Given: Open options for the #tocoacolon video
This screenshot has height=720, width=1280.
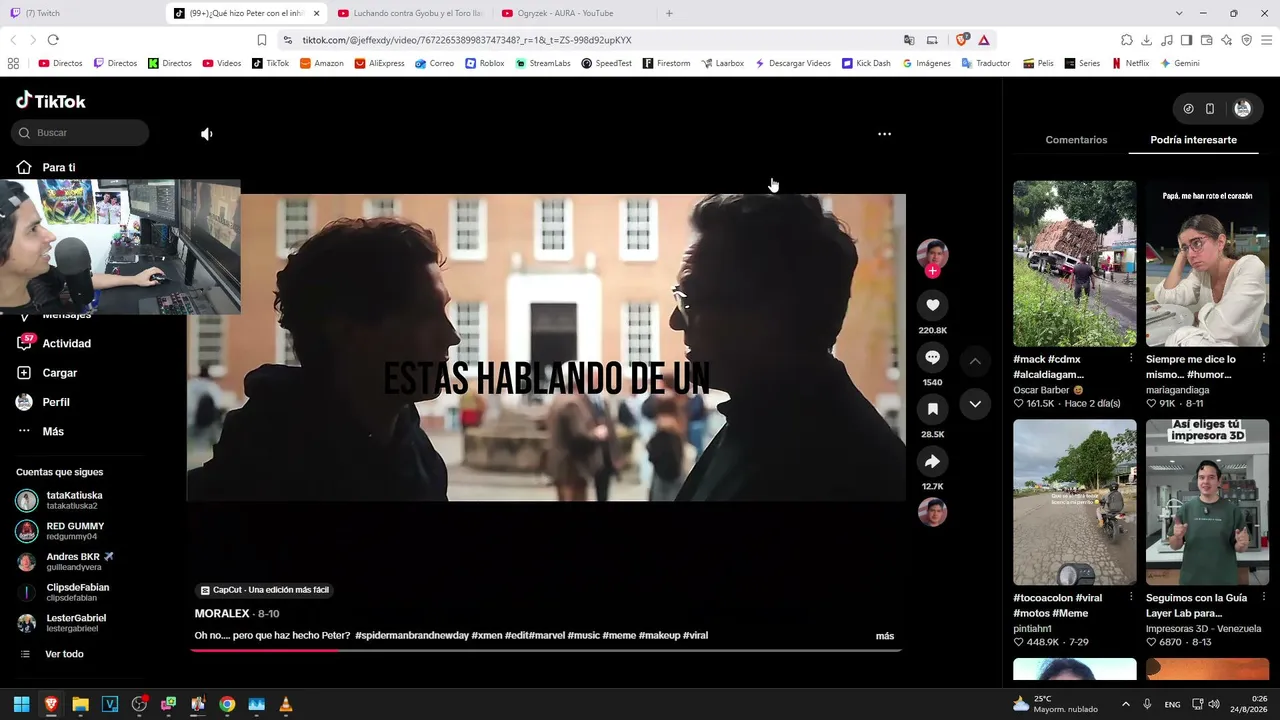Looking at the screenshot, I should click(1131, 597).
